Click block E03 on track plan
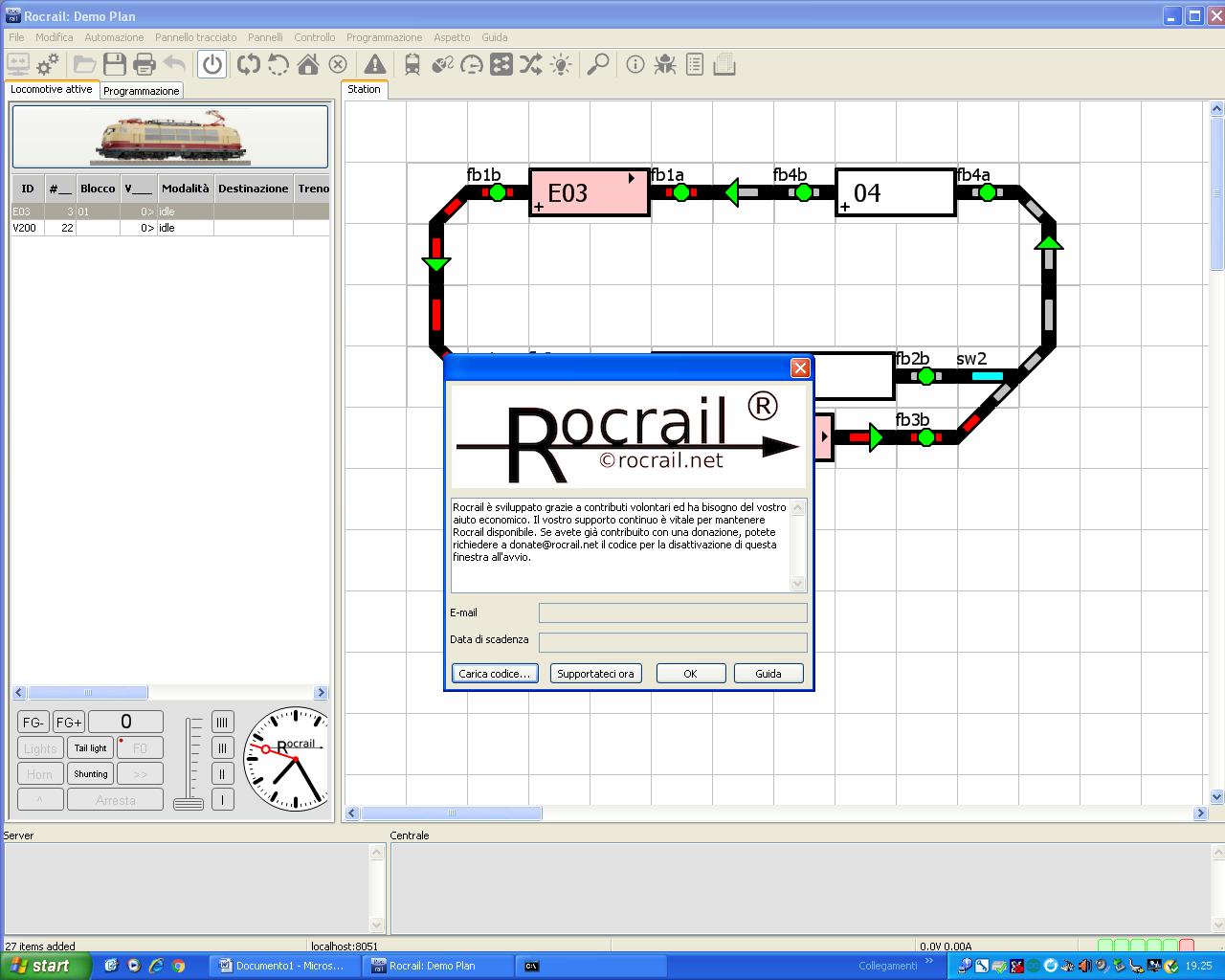The image size is (1225, 980). 590,192
